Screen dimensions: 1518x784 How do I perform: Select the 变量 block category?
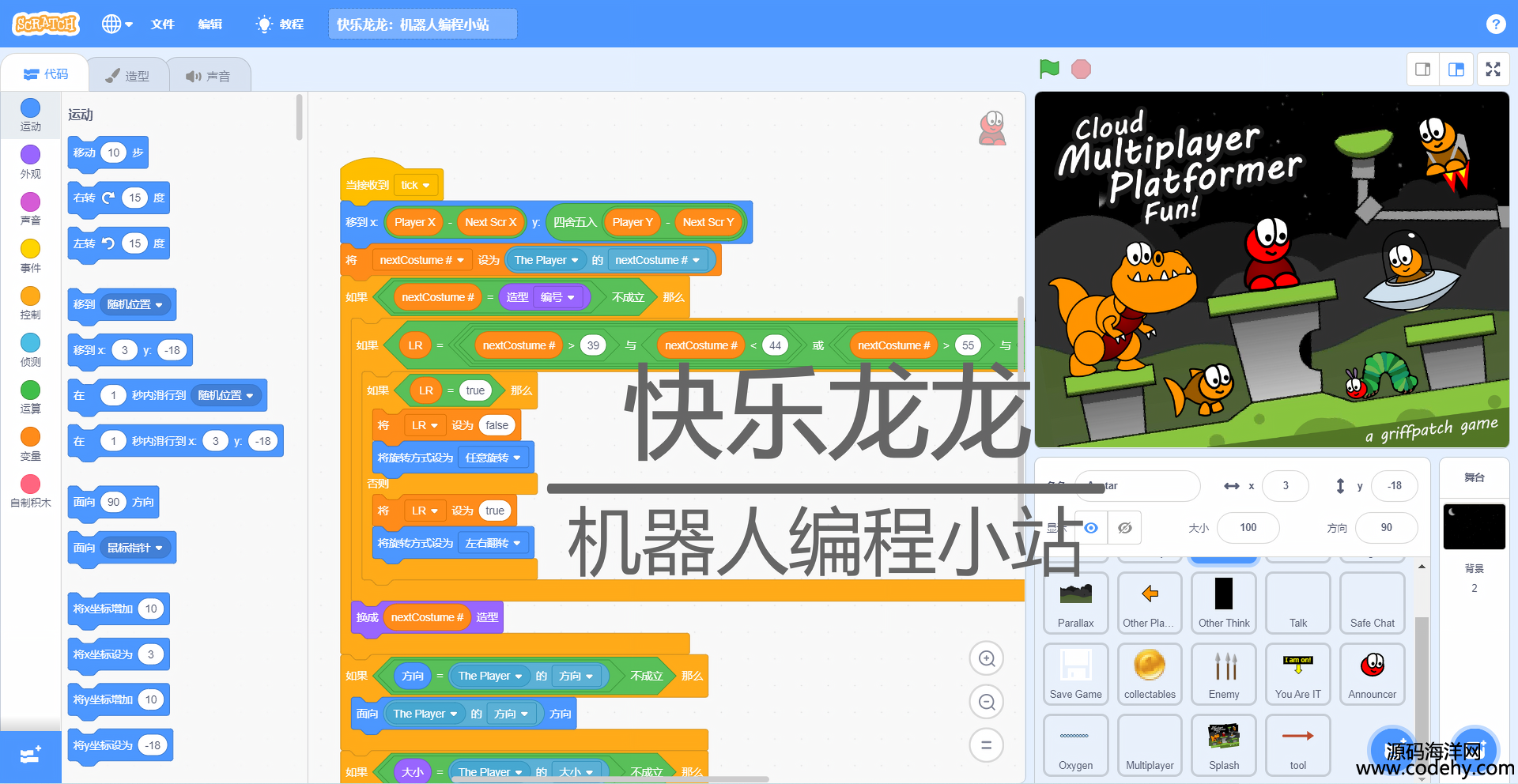click(31, 444)
